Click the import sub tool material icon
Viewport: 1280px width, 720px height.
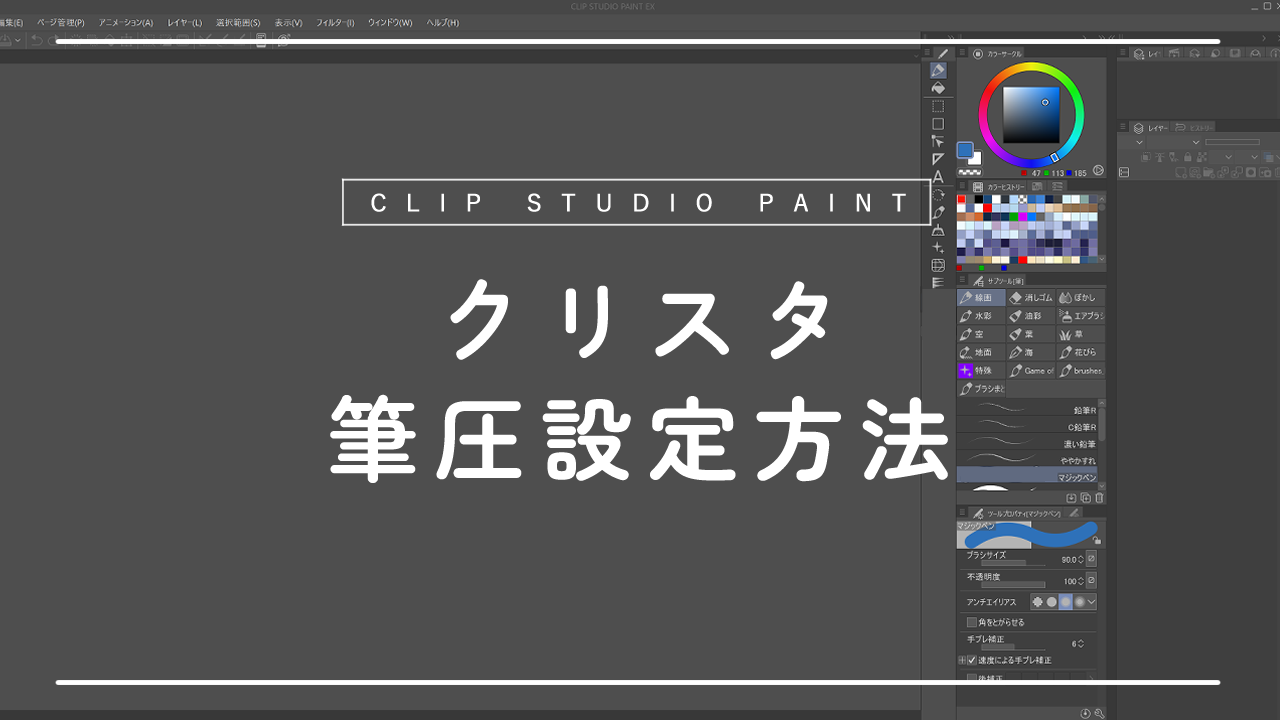[1071, 498]
